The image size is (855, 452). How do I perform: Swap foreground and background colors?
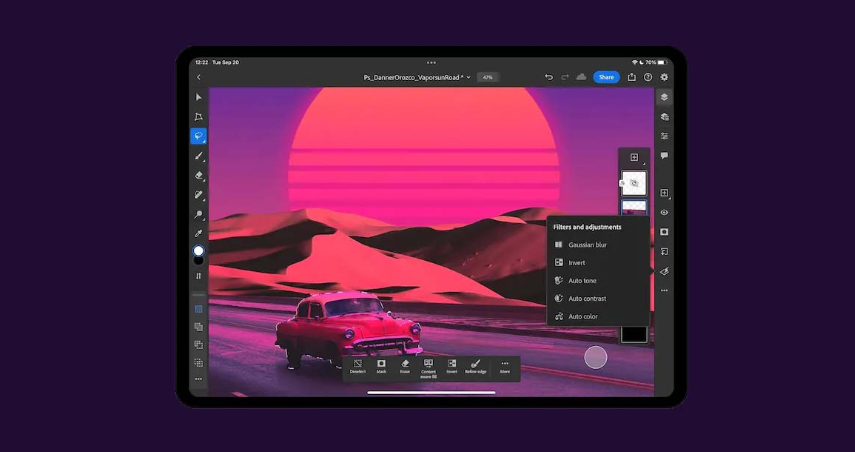198,276
